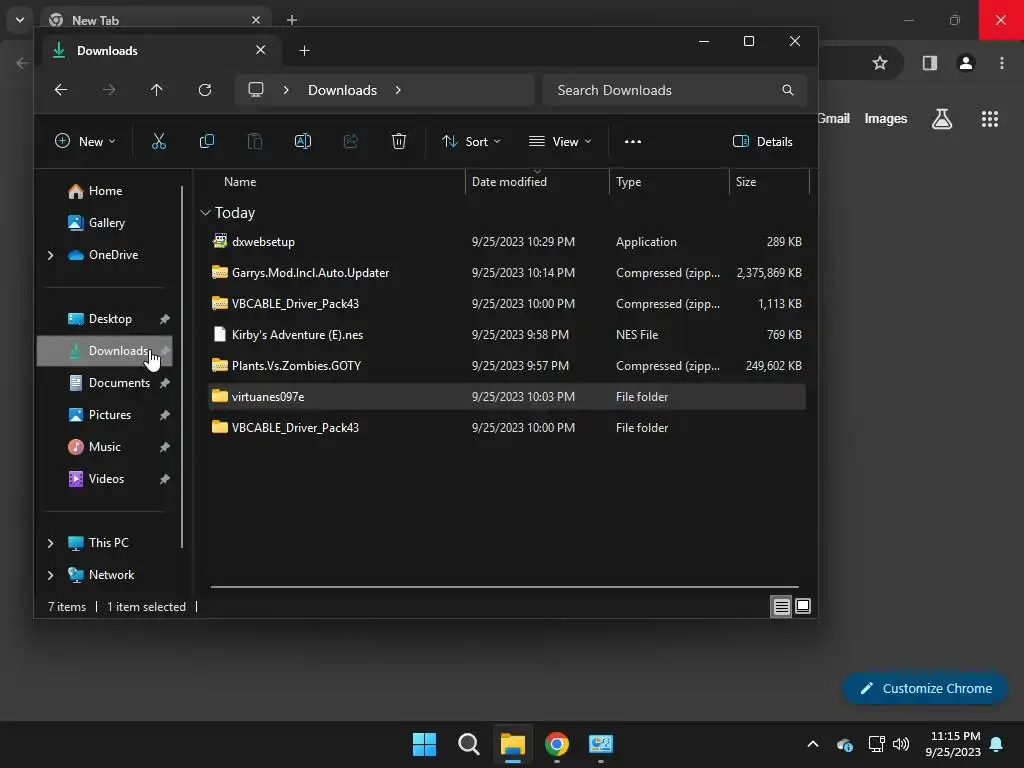Select the Garrys.Mod.Incl.Auto.Updater zip

click(507, 272)
